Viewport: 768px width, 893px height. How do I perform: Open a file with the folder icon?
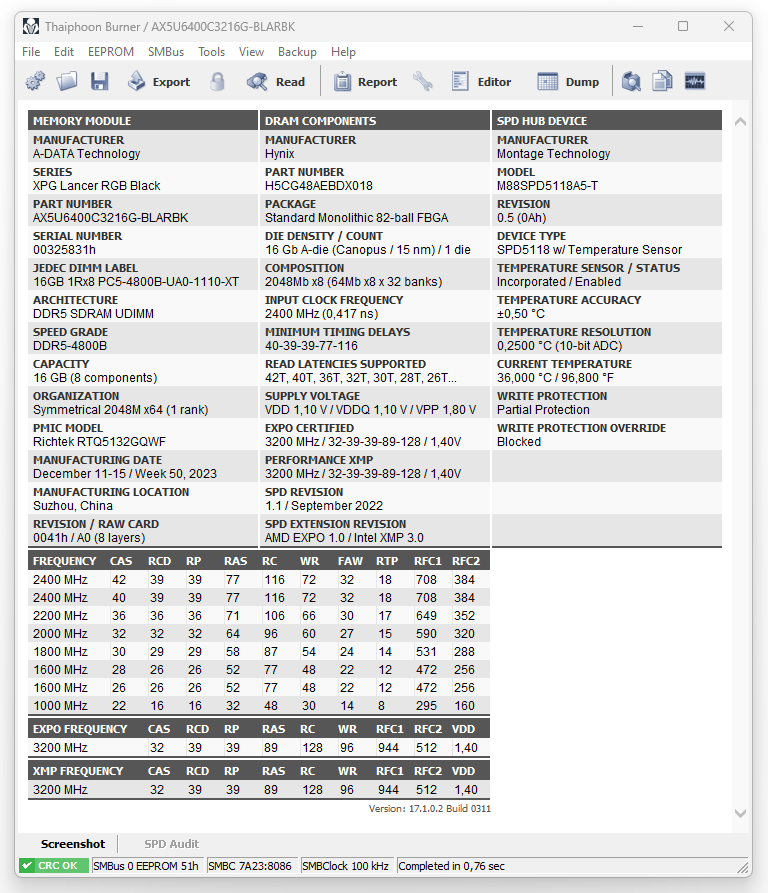67,81
